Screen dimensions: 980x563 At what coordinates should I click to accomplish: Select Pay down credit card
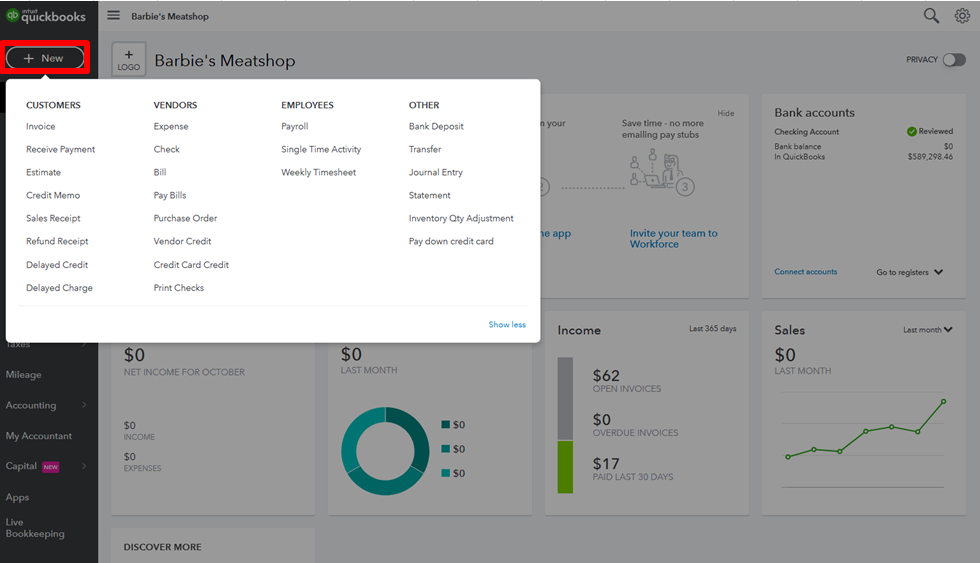pyautogui.click(x=451, y=241)
